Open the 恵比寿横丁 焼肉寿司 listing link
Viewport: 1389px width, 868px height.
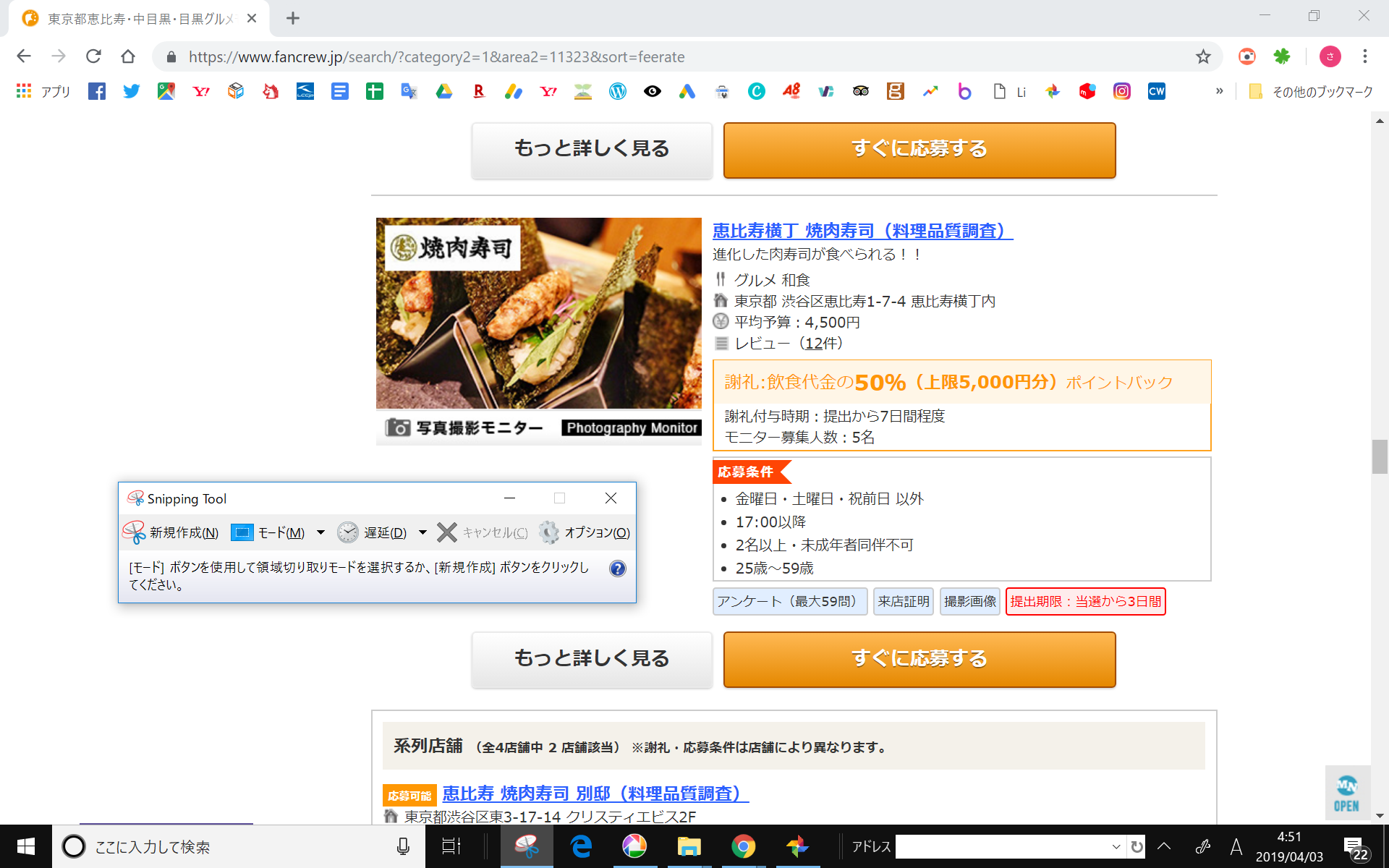862,231
